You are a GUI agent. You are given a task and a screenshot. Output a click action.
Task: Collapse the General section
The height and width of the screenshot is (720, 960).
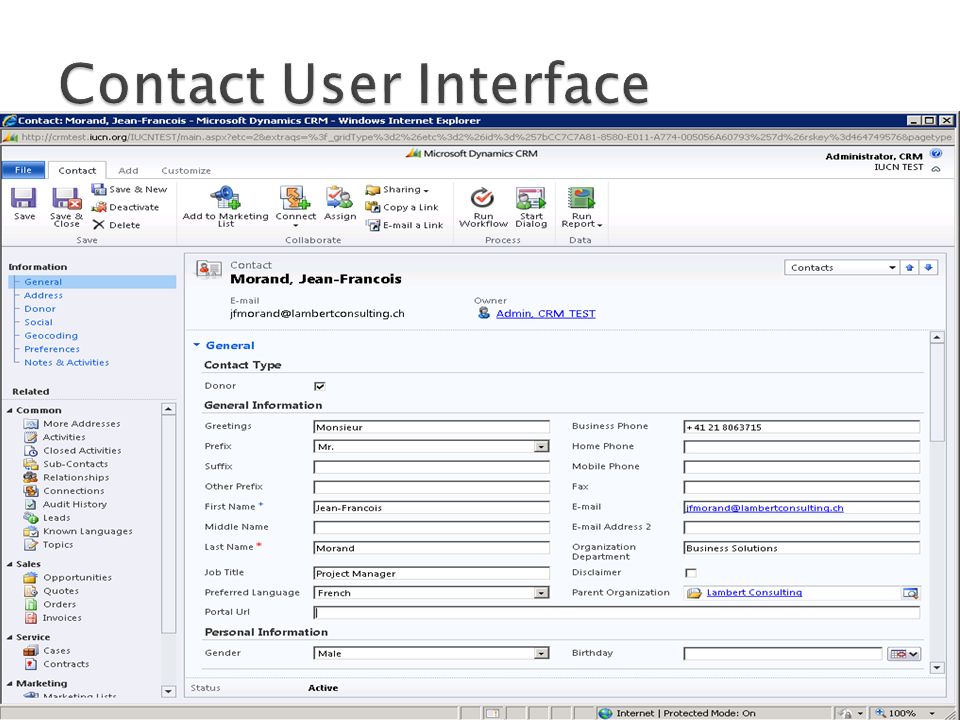point(197,345)
